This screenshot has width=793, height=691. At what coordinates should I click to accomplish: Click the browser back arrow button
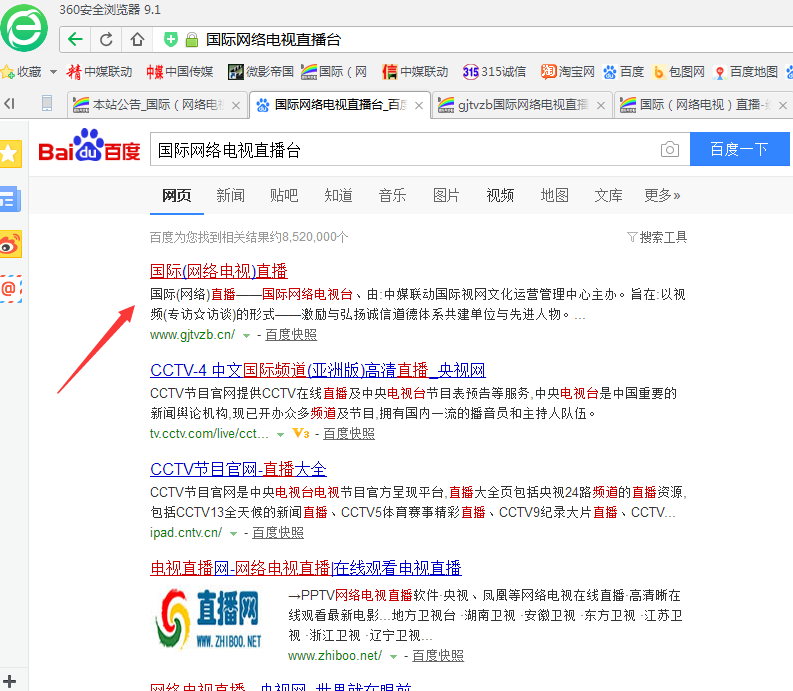75,39
